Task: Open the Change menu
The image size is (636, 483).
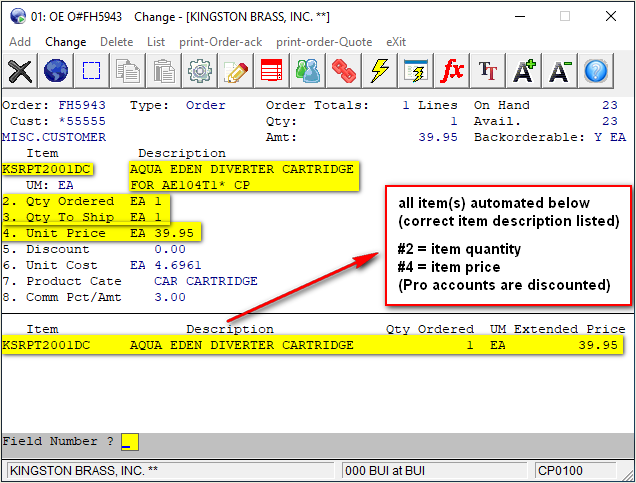Action: 65,42
